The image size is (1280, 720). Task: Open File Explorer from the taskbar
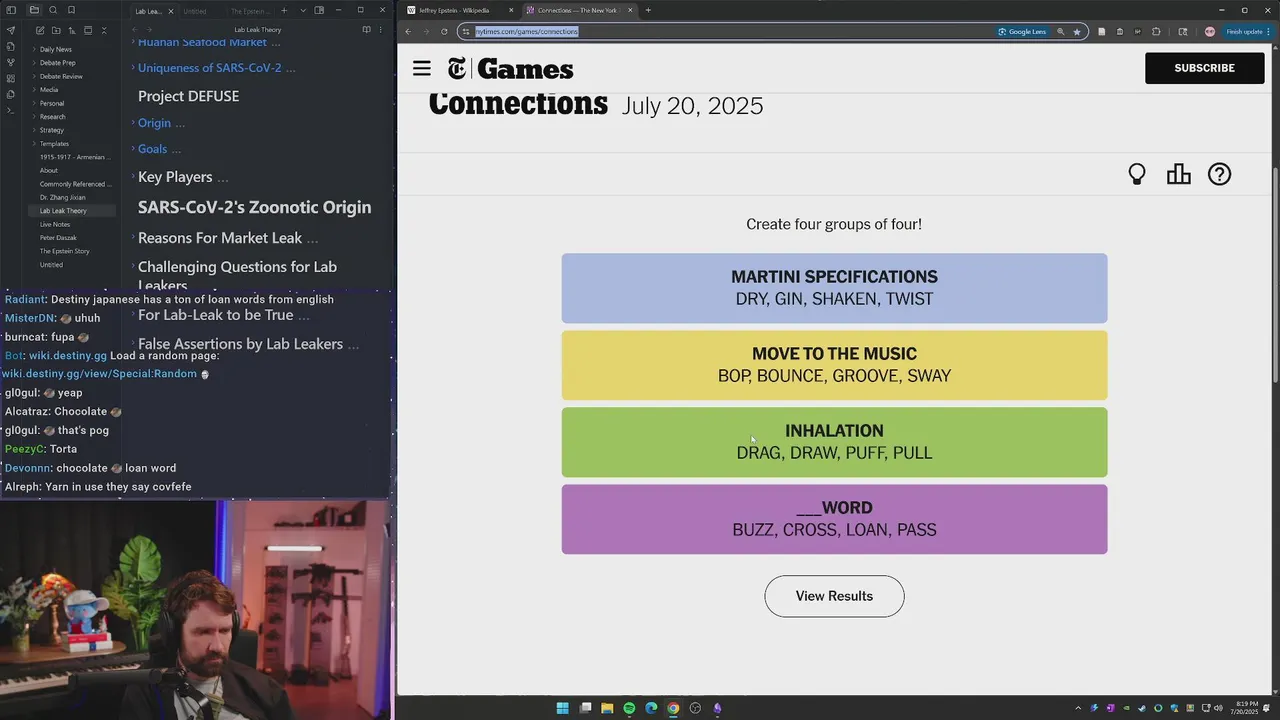click(x=607, y=708)
